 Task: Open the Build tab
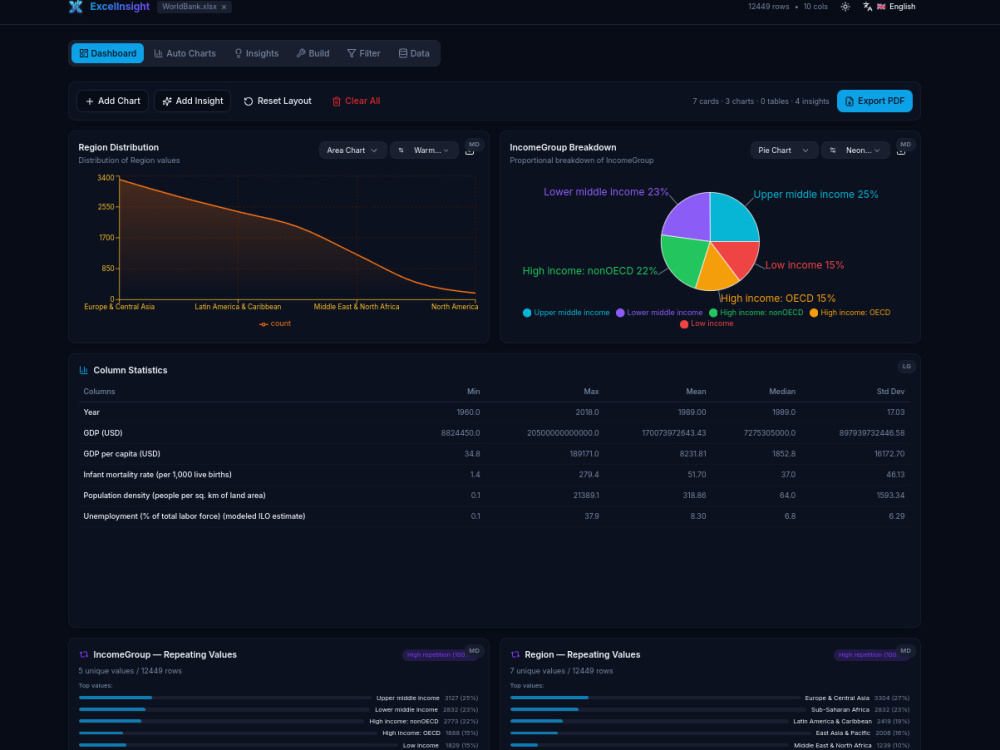[312, 54]
